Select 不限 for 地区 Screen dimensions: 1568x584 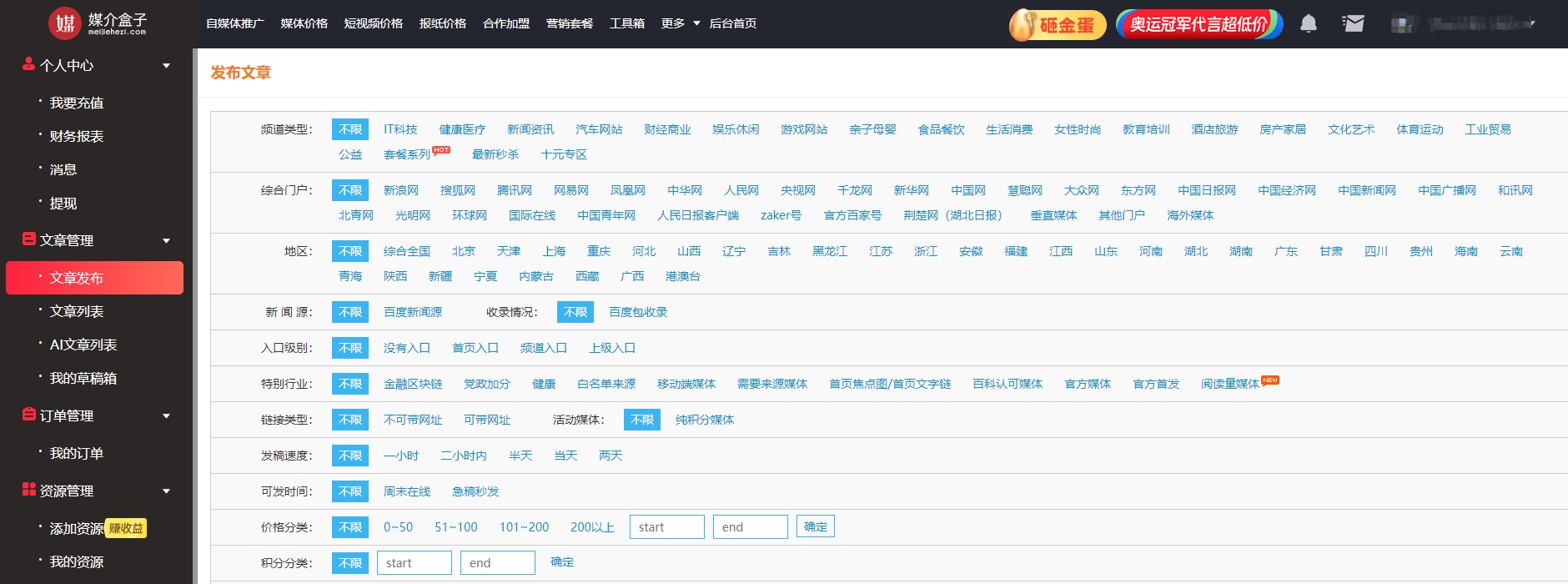pos(350,251)
